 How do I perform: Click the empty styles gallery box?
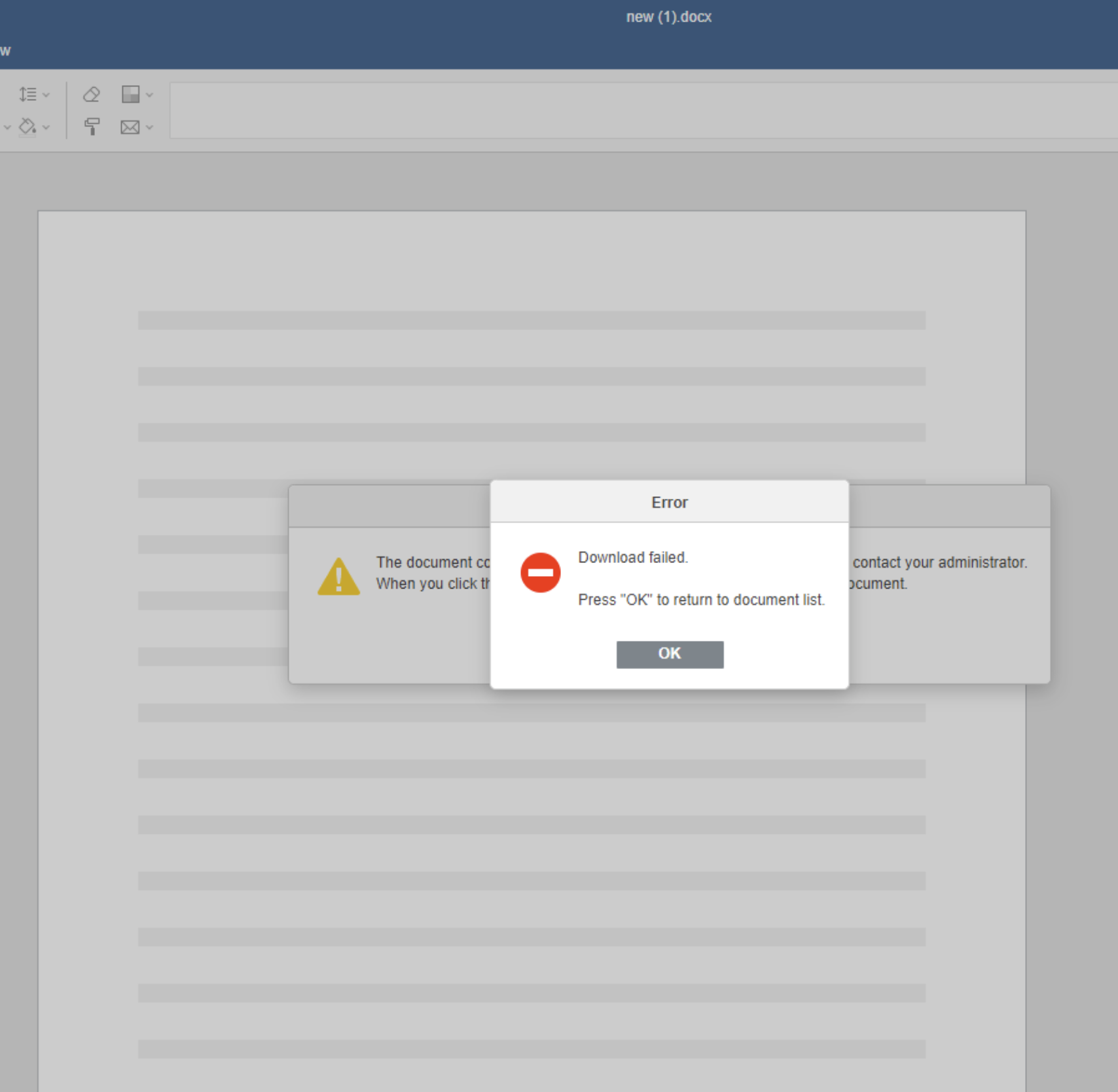tap(643, 110)
